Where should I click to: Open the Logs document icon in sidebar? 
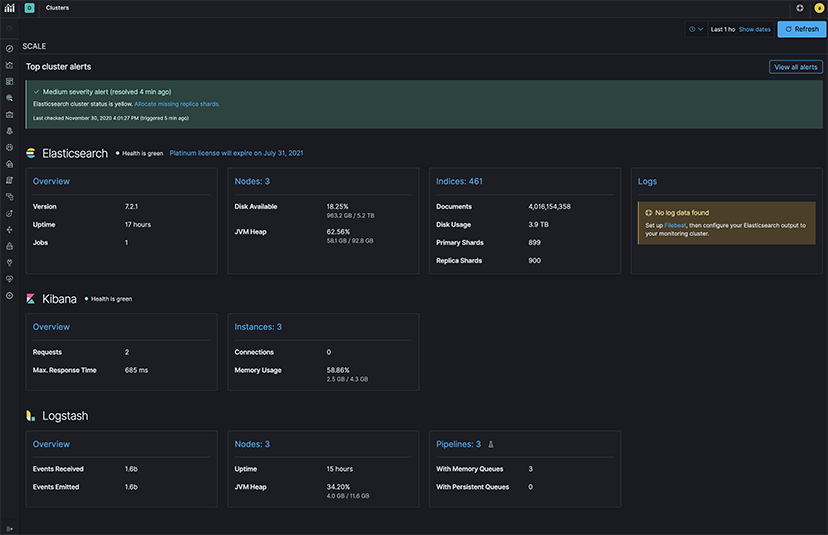pyautogui.click(x=10, y=180)
